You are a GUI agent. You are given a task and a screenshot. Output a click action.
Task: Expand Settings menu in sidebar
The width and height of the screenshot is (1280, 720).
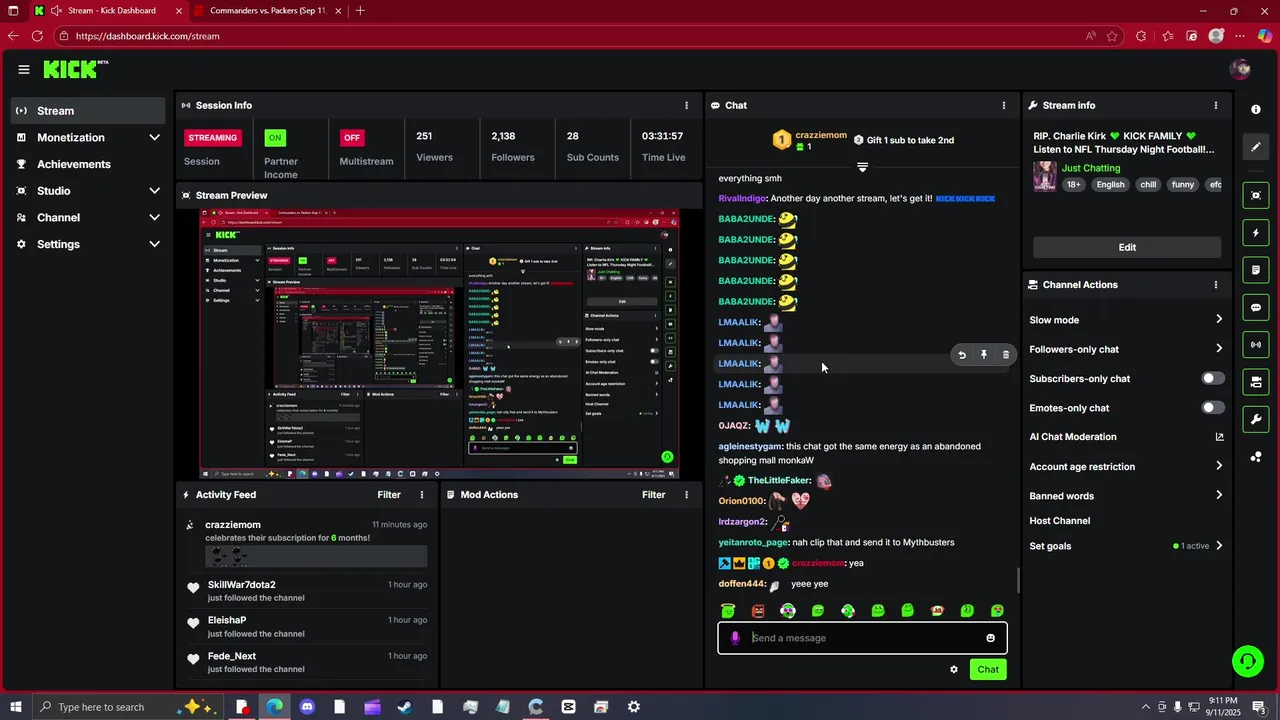click(154, 244)
